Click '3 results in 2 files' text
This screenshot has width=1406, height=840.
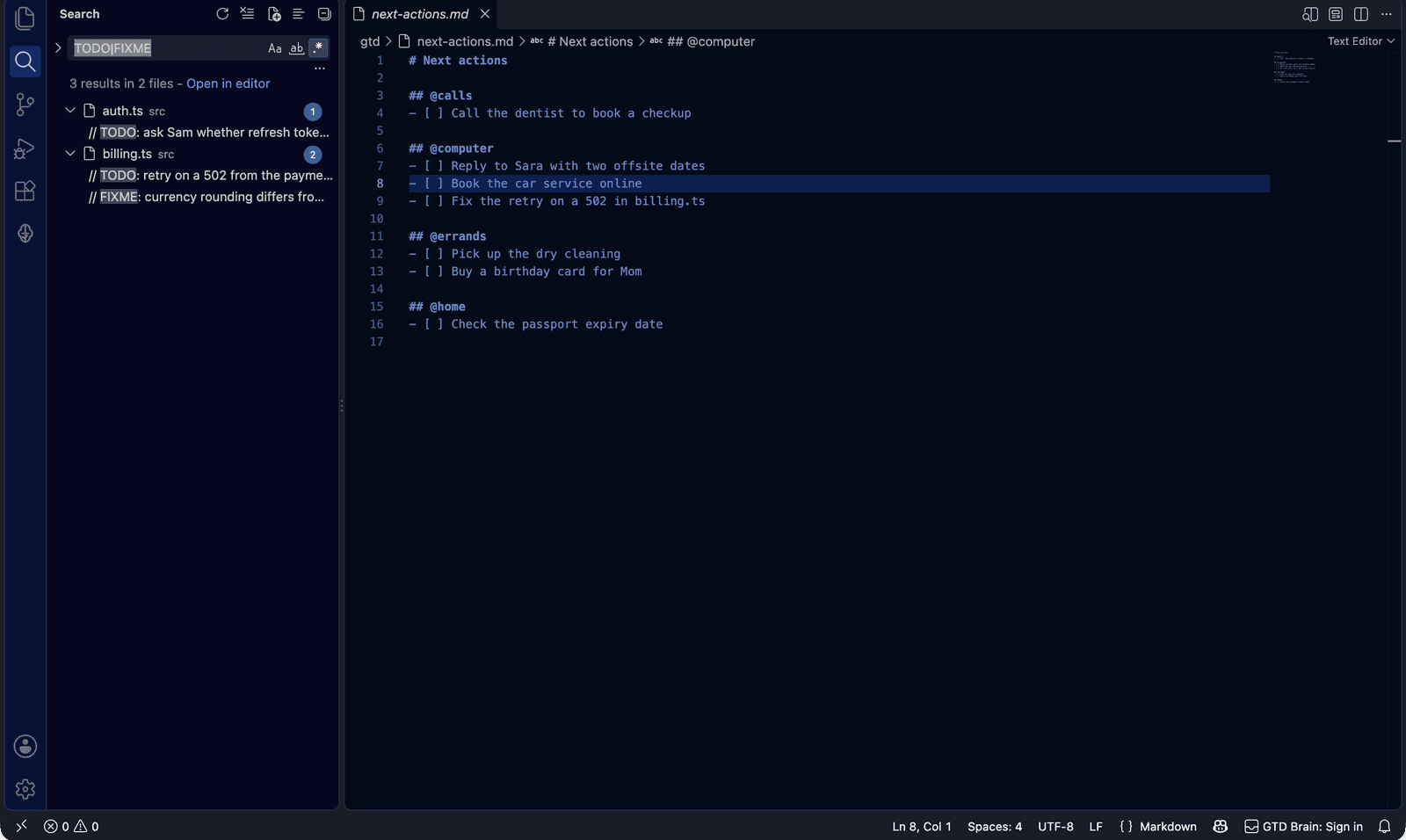(x=121, y=83)
